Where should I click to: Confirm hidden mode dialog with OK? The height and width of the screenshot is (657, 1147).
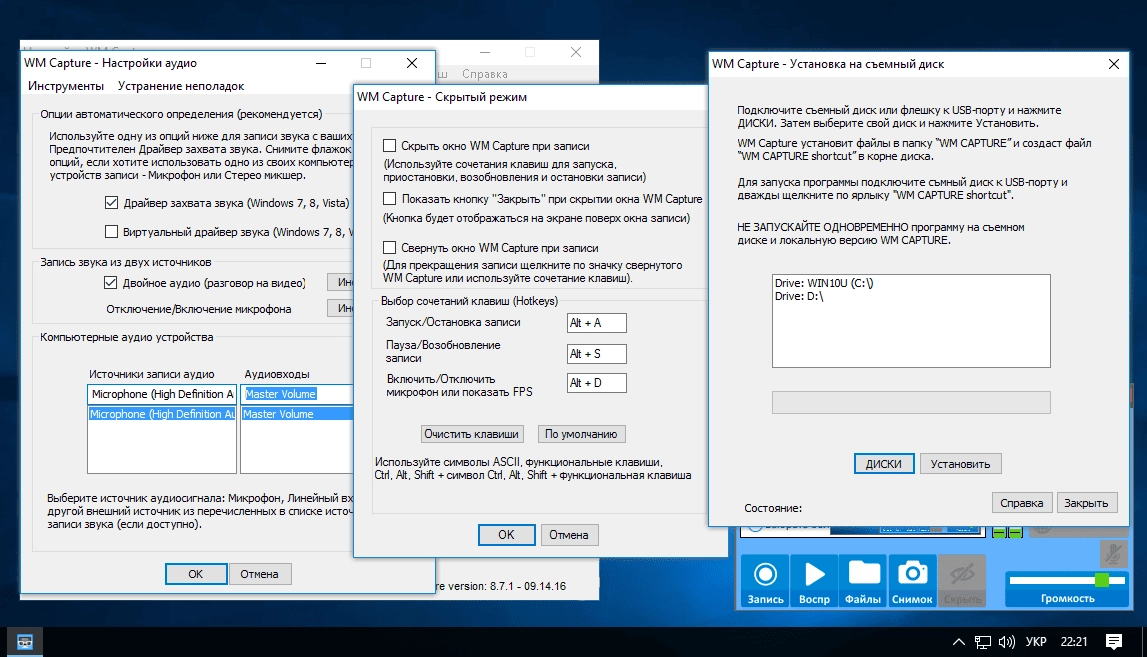[x=506, y=535]
